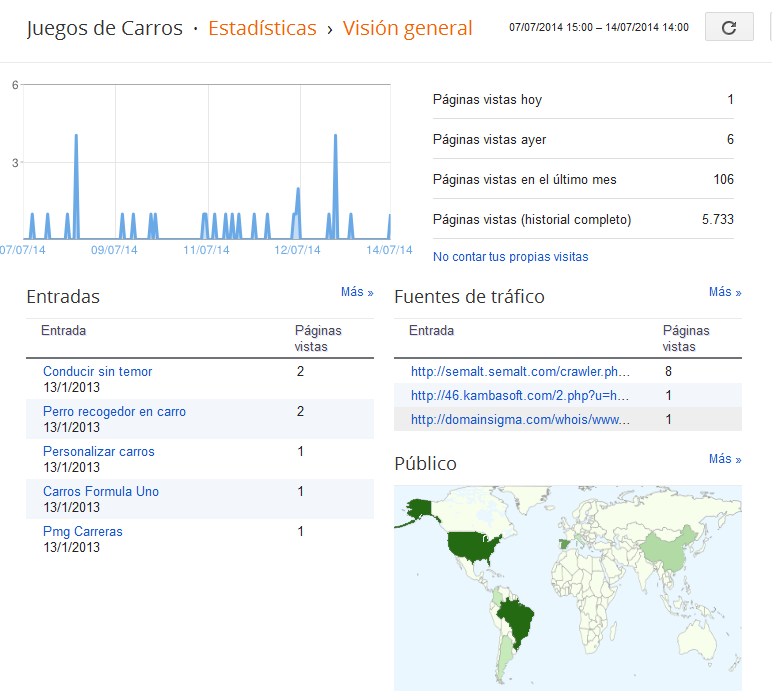
Task: Click the Entrada column header in Fuentes de tráfico
Action: click(431, 330)
